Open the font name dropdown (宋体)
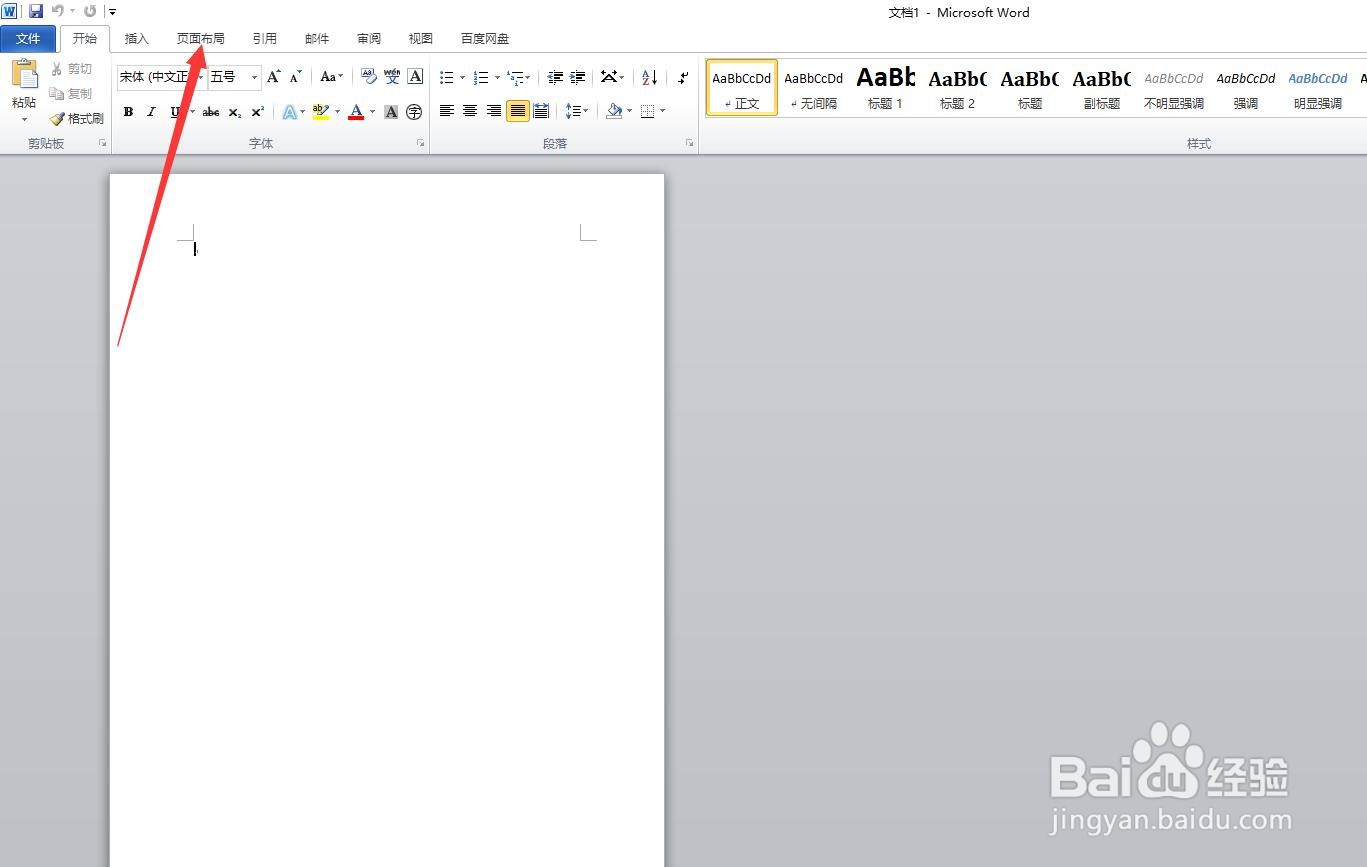This screenshot has width=1367, height=867. click(200, 77)
